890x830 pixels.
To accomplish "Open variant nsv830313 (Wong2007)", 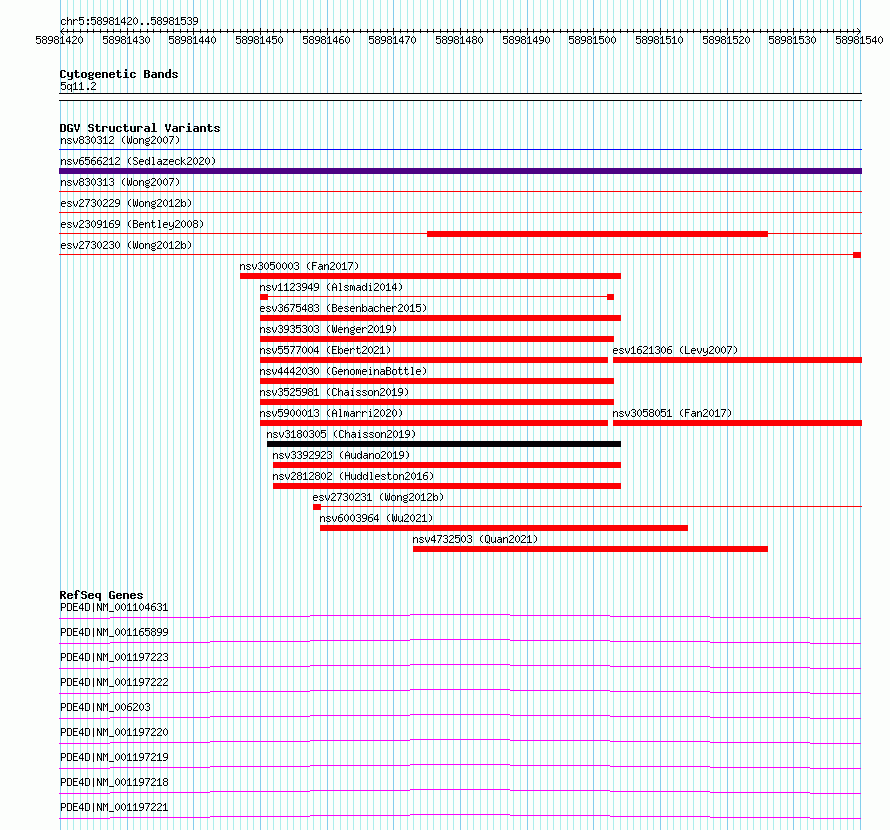I will 120,182.
